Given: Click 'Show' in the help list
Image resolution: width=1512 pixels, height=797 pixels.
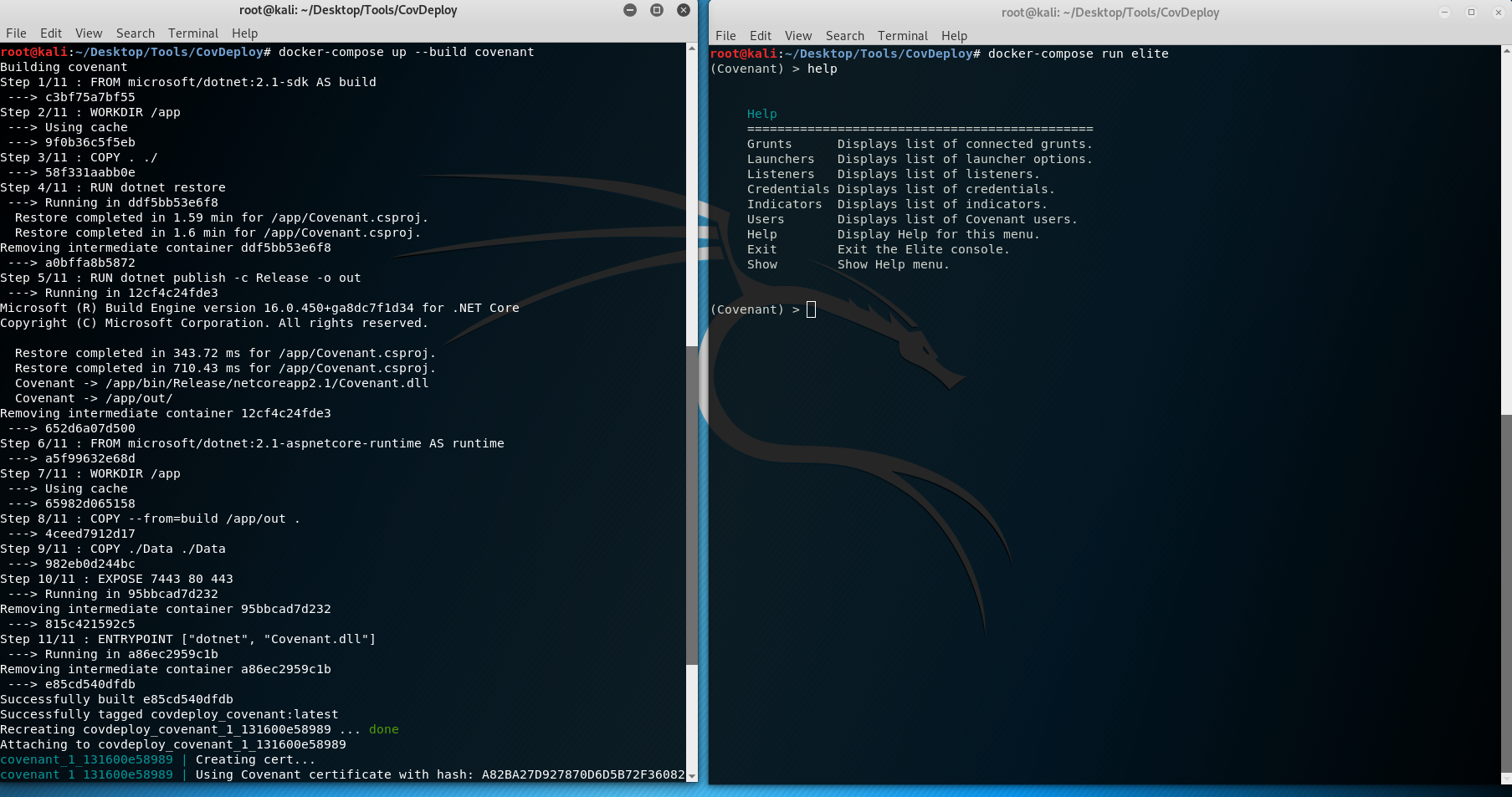Looking at the screenshot, I should (762, 264).
